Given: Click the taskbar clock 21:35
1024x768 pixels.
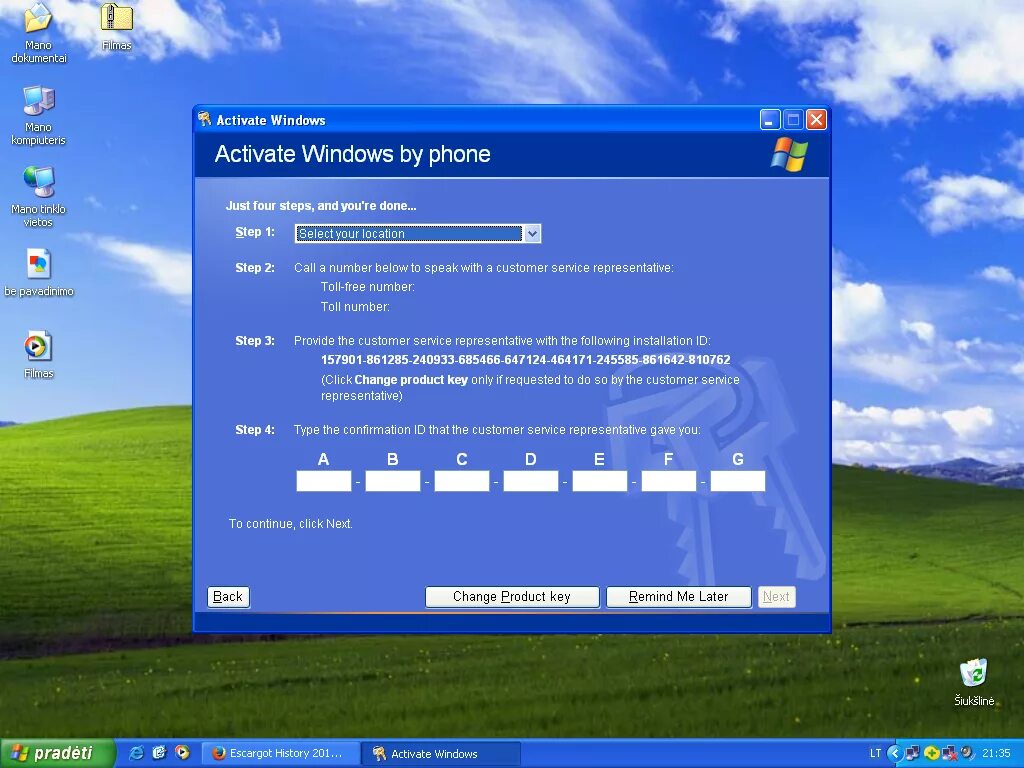Looking at the screenshot, I should coord(996,753).
